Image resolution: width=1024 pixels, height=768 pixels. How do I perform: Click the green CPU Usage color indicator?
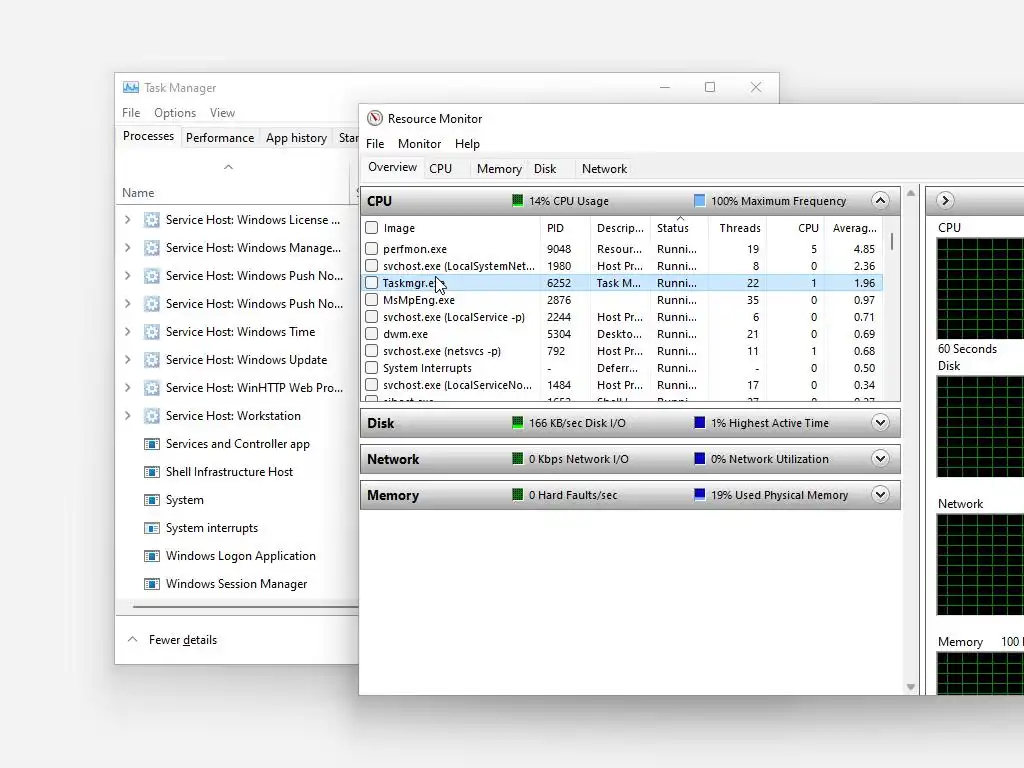(x=517, y=200)
